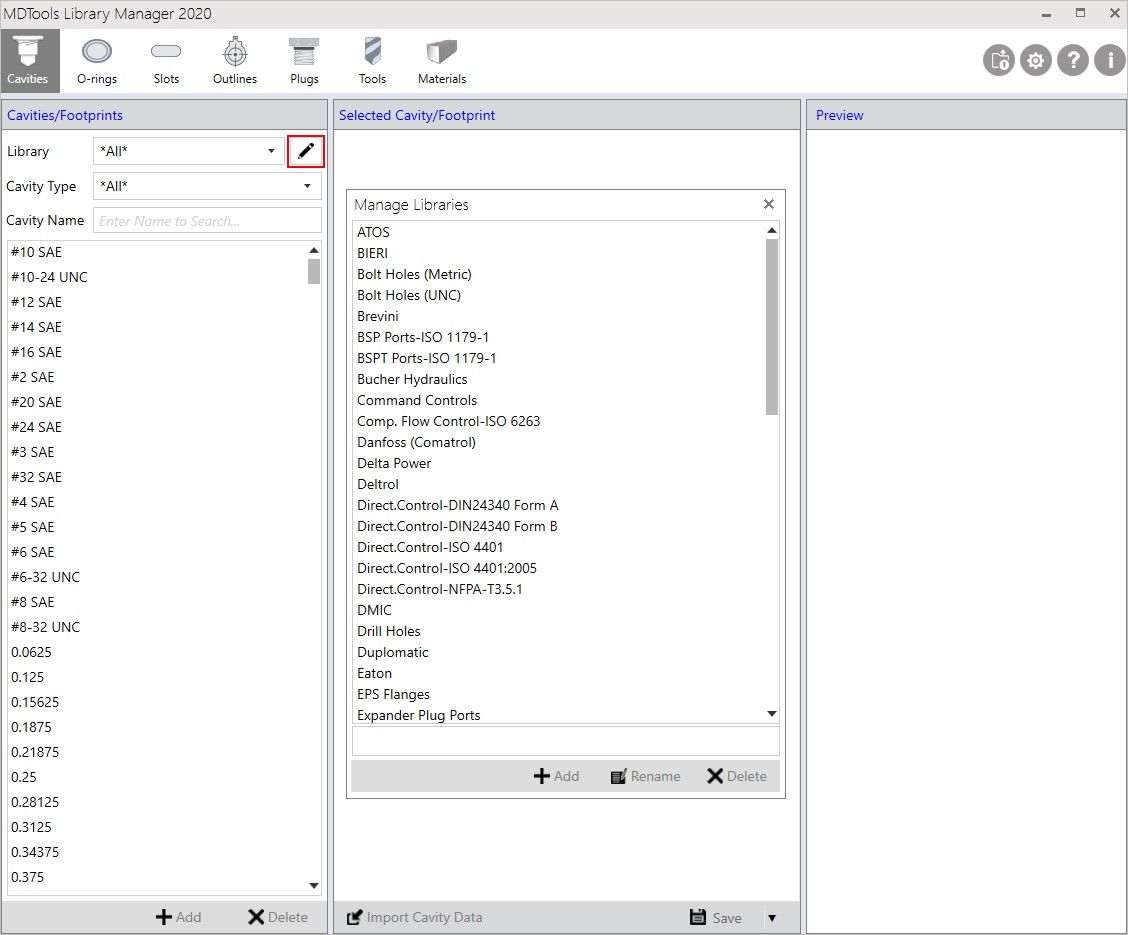Click the Cavity Name search field
This screenshot has width=1128, height=935.
point(206,220)
